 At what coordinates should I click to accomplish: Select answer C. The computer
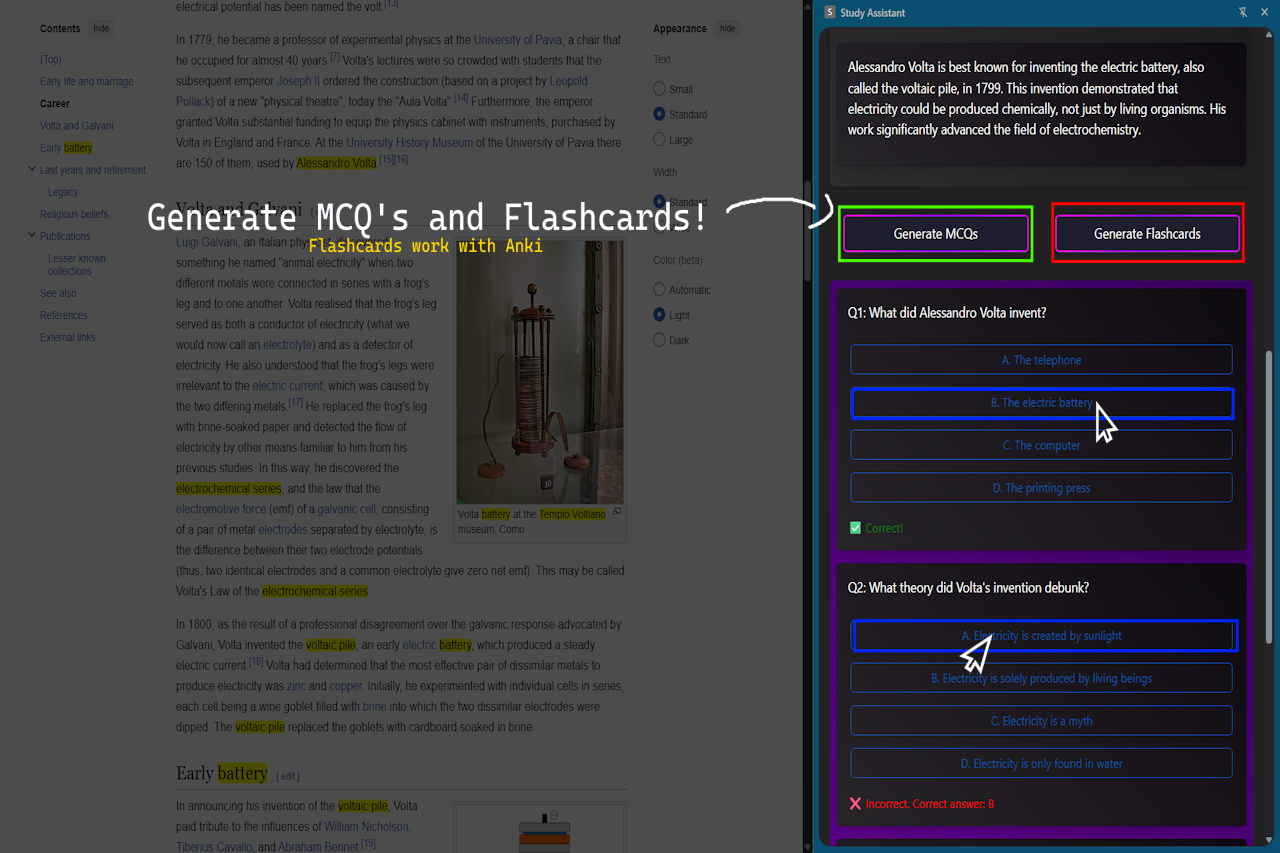pyautogui.click(x=1041, y=446)
